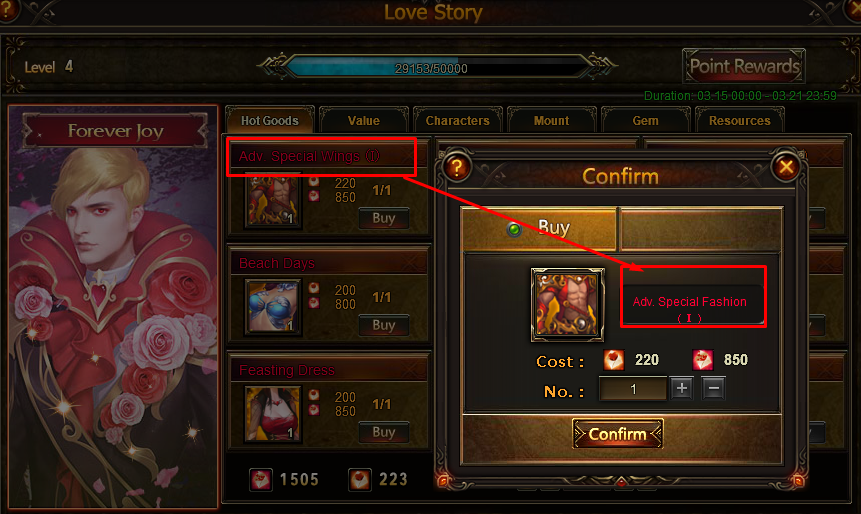Click the fashion item image in Confirm dialog

567,305
